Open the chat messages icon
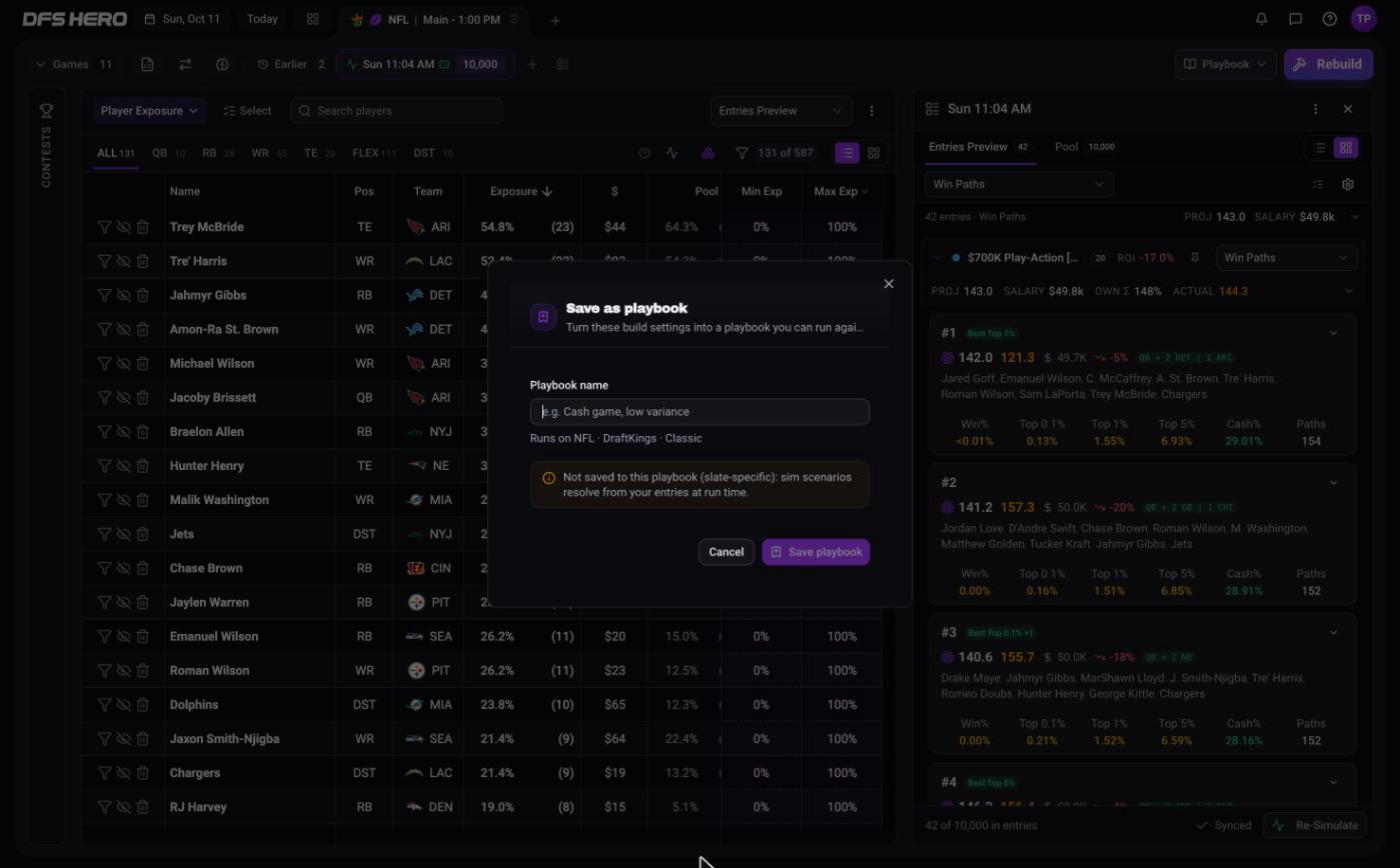Image resolution: width=1400 pixels, height=868 pixels. pyautogui.click(x=1296, y=19)
